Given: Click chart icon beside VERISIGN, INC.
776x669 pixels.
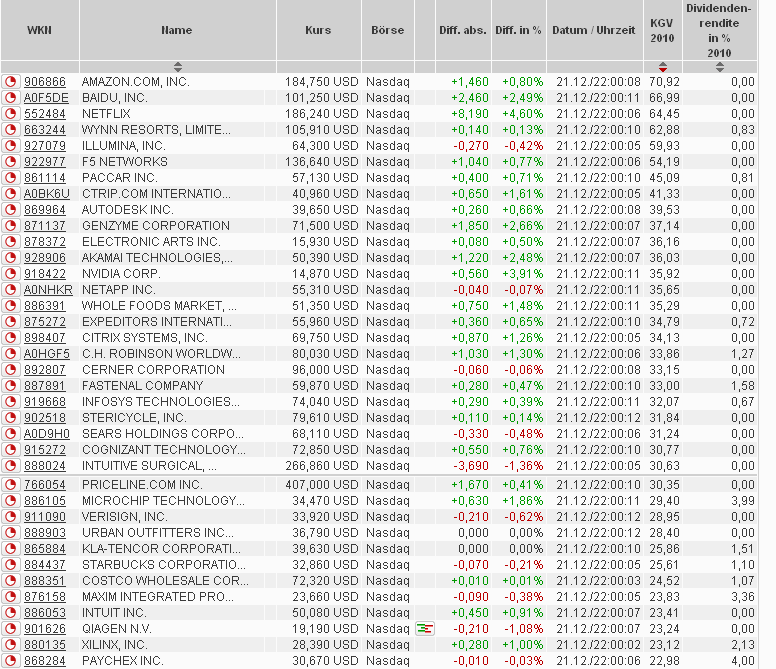Looking at the screenshot, I should [10, 517].
